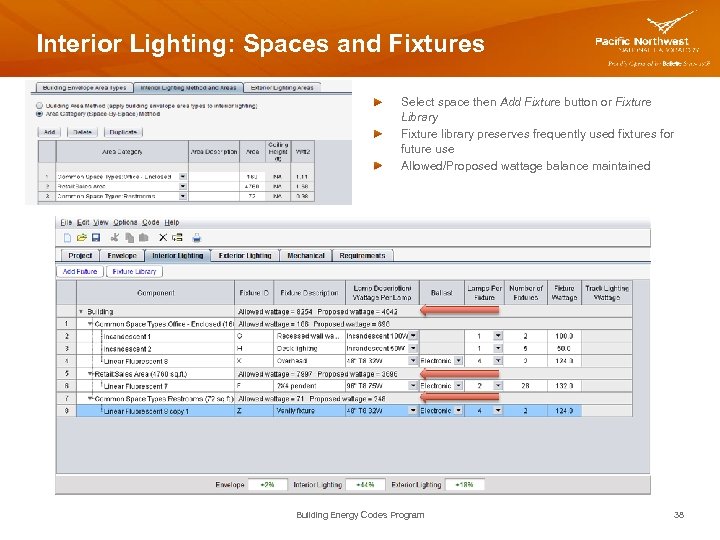Image resolution: width=720 pixels, height=540 pixels.
Task: Click the Fixture Library button
Action: [134, 271]
